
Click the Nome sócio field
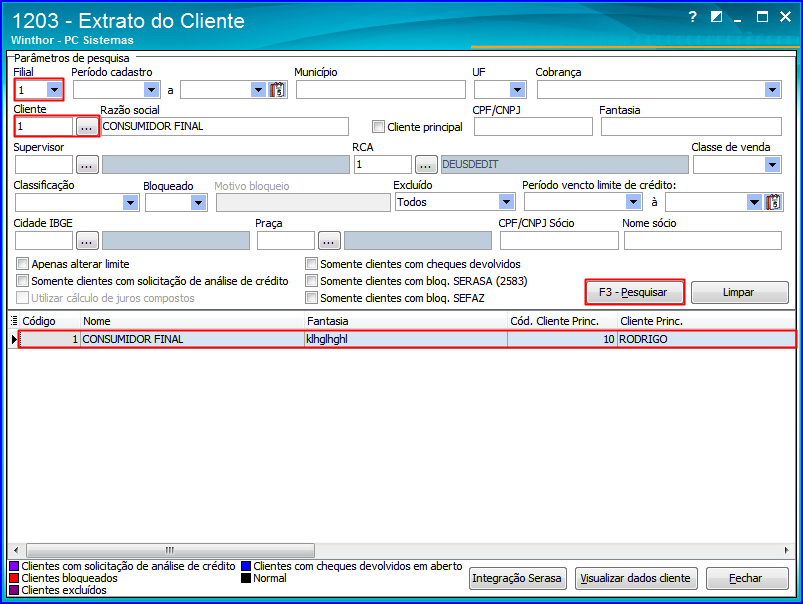coord(703,240)
